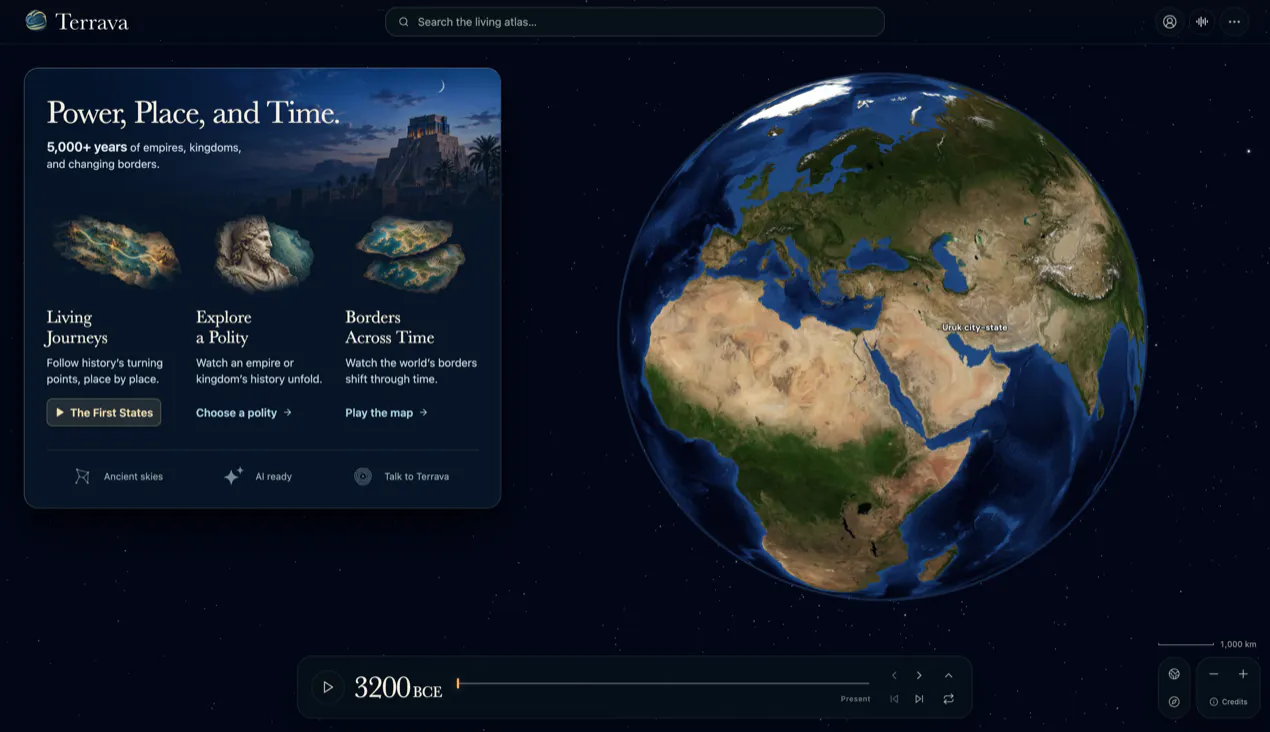Screen dimensions: 1270x732
Task: Open the user account icon
Action: click(1169, 22)
